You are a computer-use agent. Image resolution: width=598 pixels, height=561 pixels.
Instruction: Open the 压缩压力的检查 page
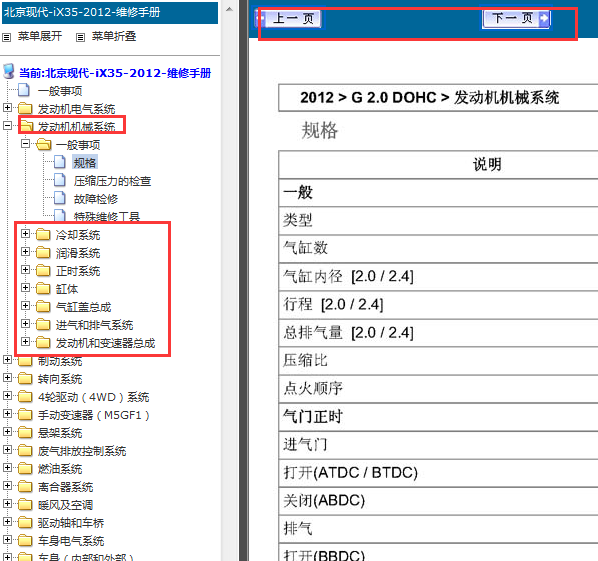click(x=113, y=181)
